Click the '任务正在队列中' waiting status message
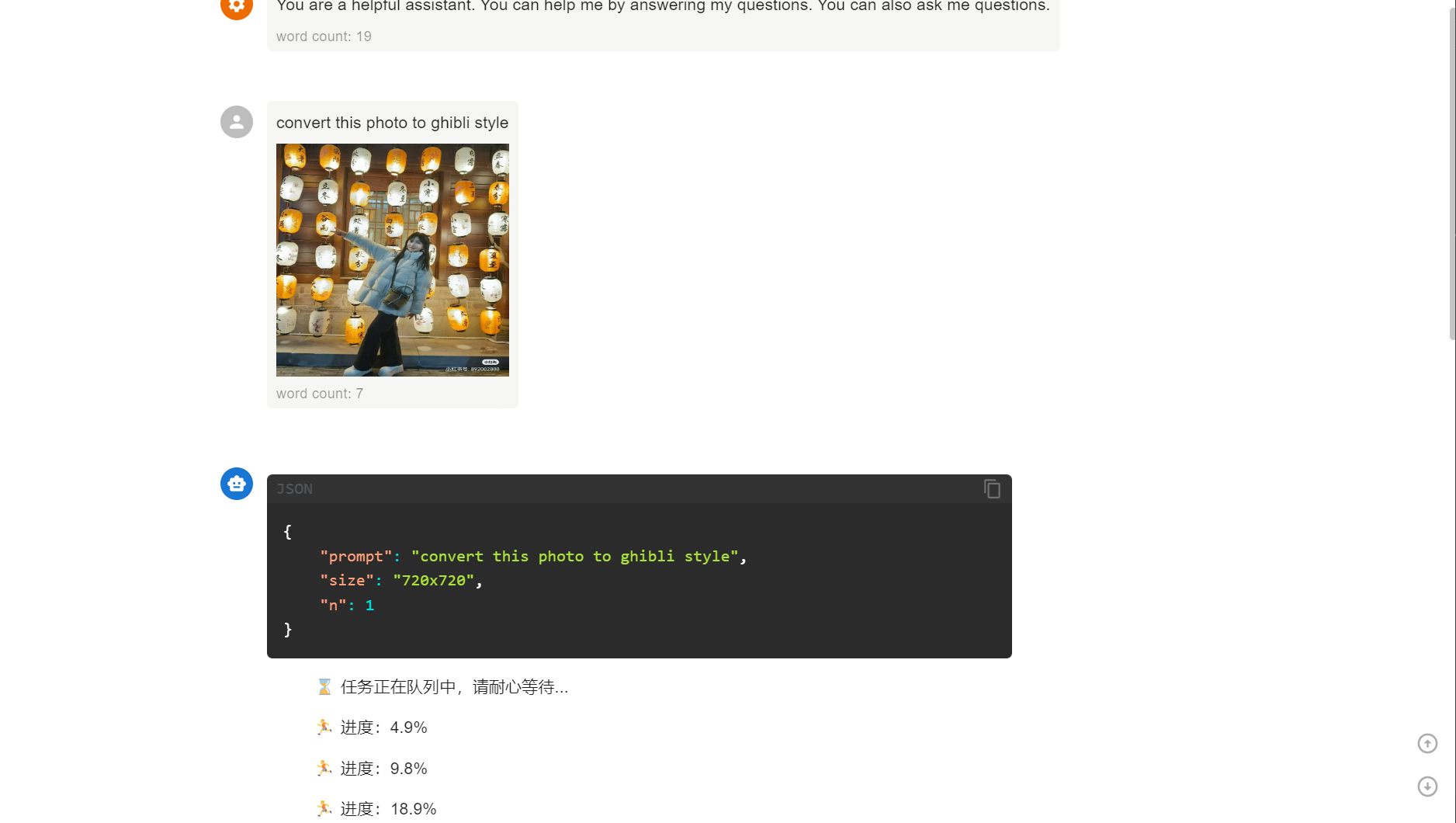This screenshot has width=1456, height=823. pyautogui.click(x=455, y=686)
